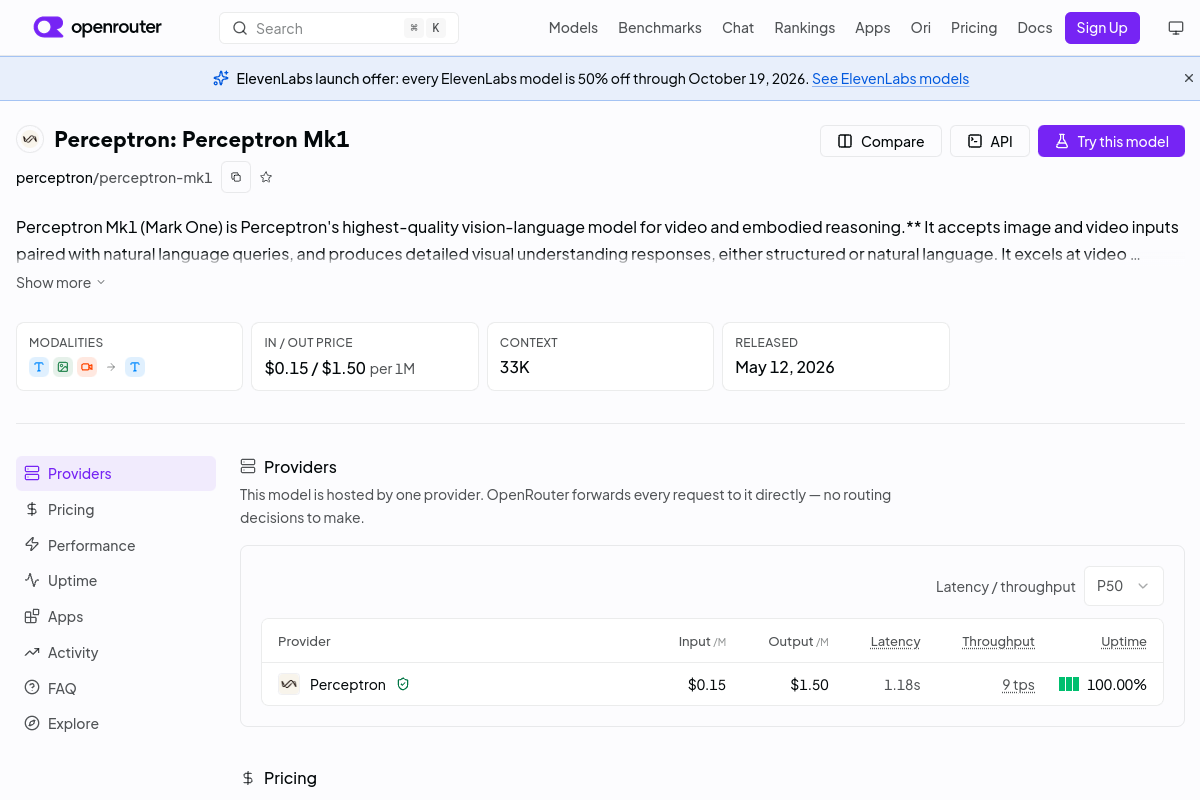
Task: Jump to Uptime in the sidebar
Action: tap(116, 581)
